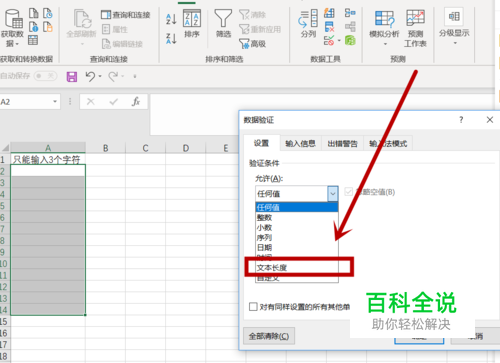Choose 序列 (List) from dropdown list

click(x=297, y=237)
